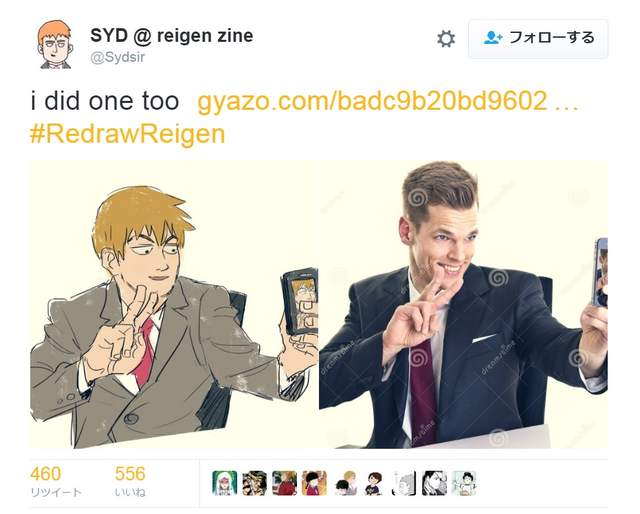640x514 pixels.
Task: Click ninth liker avatar with teal background
Action: 464,483
